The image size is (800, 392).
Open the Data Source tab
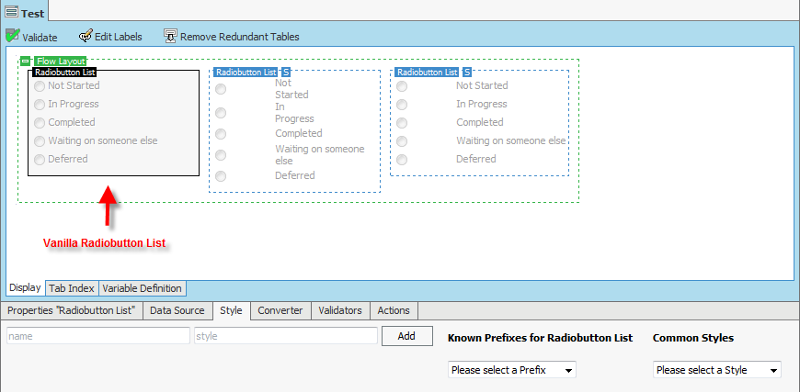pos(177,310)
